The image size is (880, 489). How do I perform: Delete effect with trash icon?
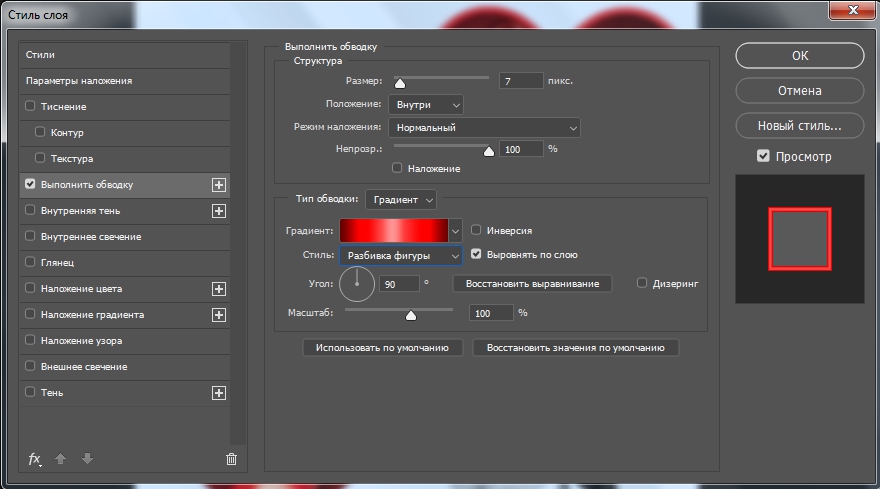231,459
